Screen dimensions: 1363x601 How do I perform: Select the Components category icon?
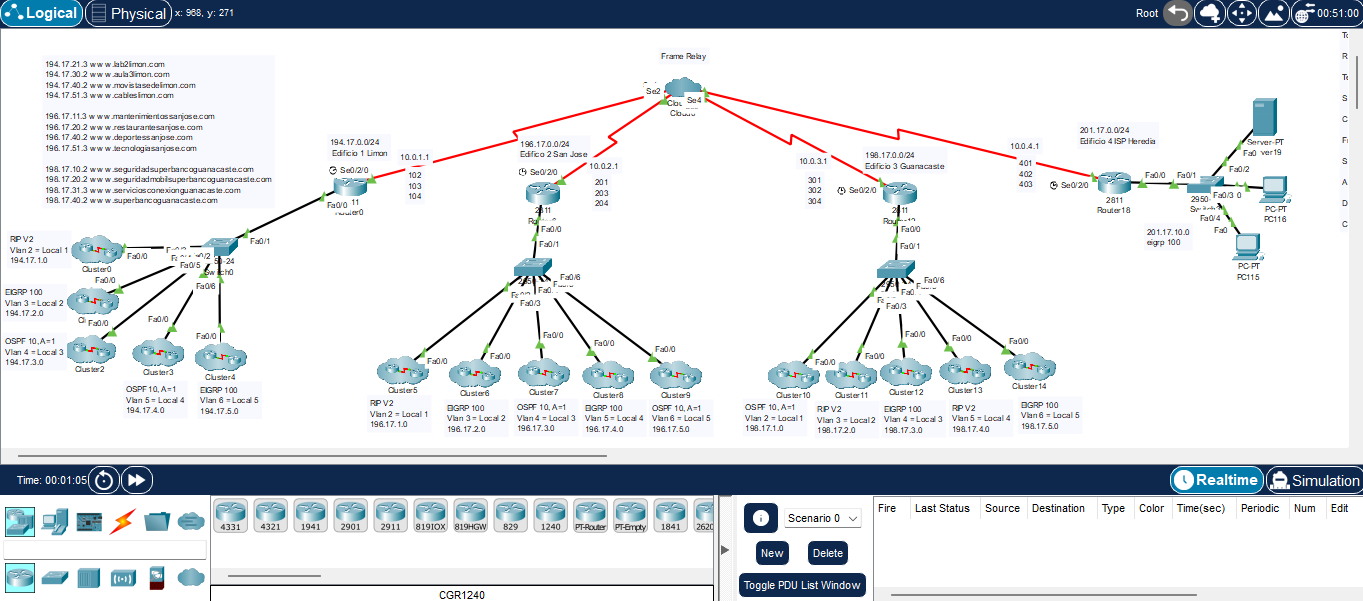tap(89, 521)
